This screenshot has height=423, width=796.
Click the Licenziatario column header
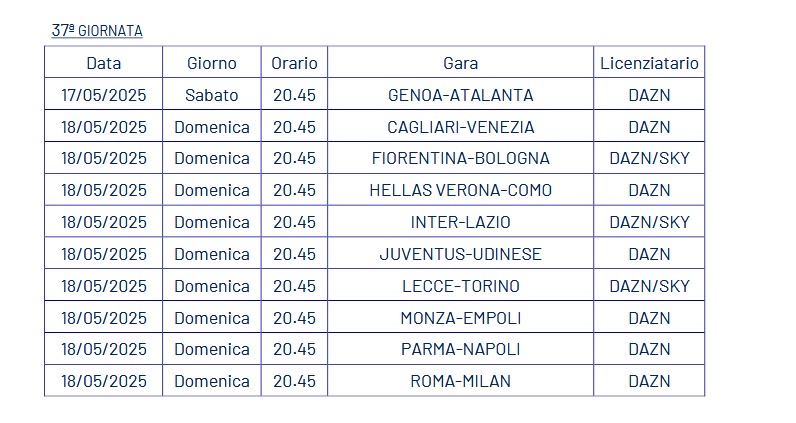click(x=649, y=63)
